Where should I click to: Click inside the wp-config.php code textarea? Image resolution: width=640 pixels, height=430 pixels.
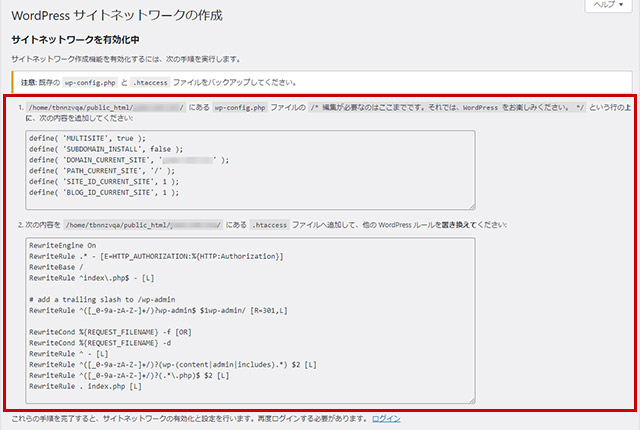click(250, 170)
